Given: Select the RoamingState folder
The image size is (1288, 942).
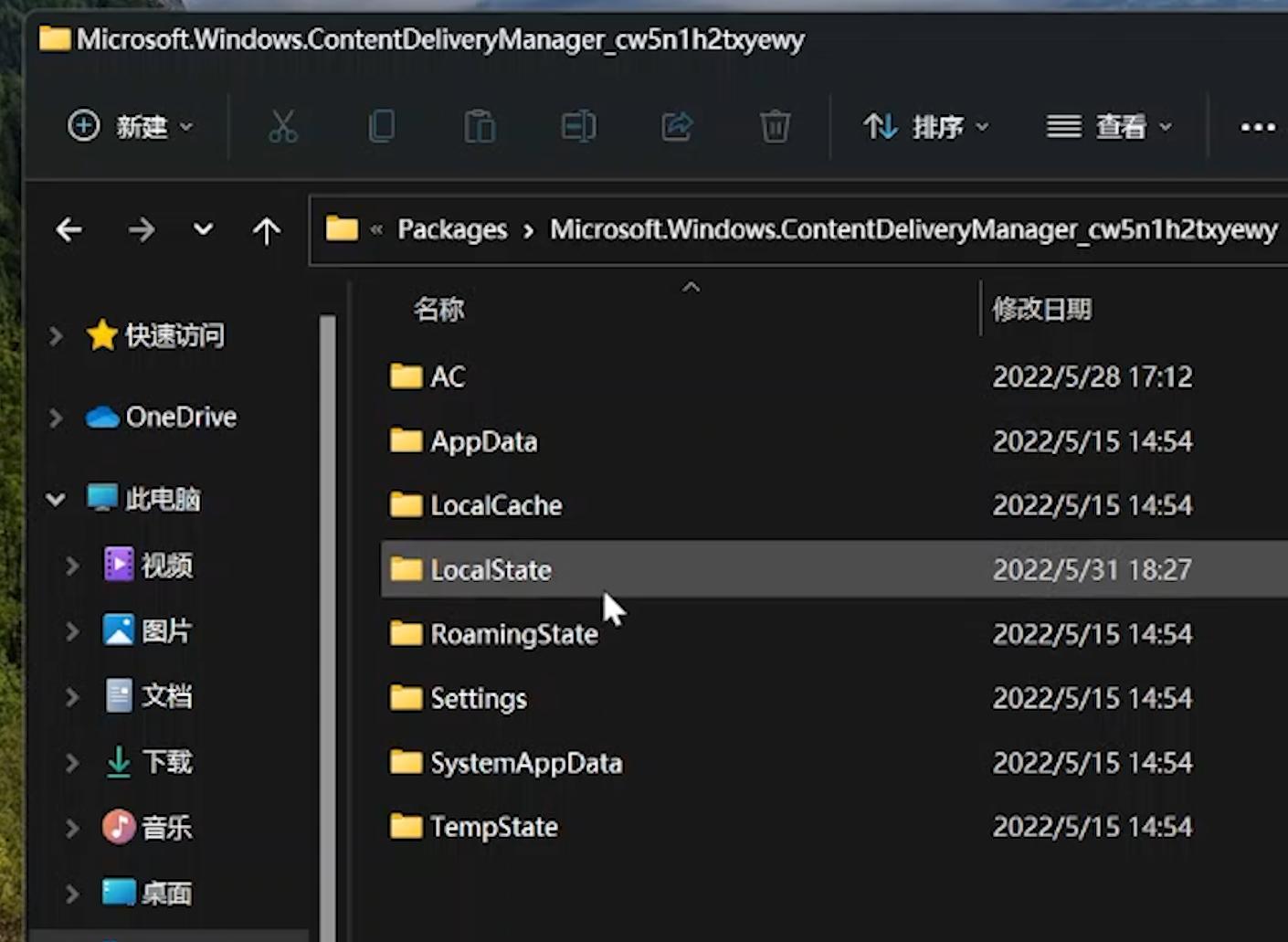Looking at the screenshot, I should tap(513, 634).
